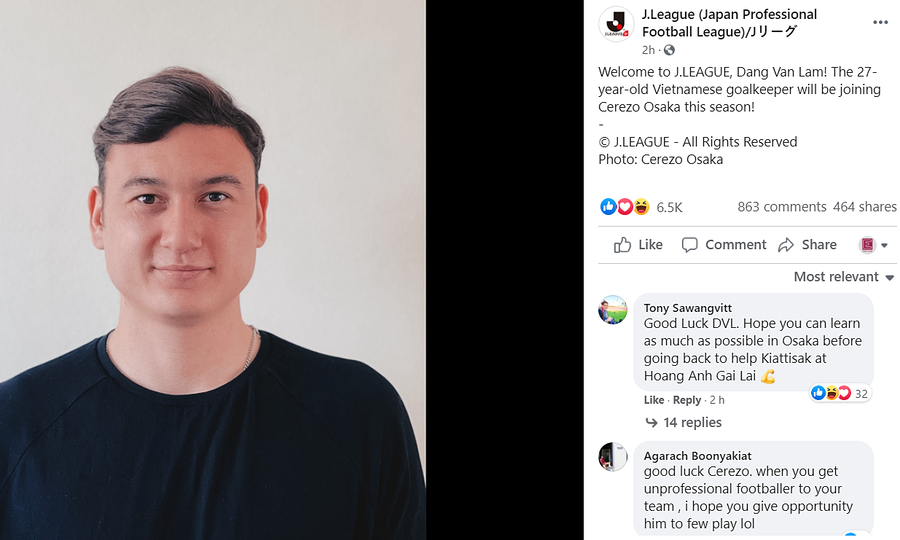The height and width of the screenshot is (540, 900).
Task: Expand the Most relevant comment sort dropdown
Action: (x=844, y=277)
